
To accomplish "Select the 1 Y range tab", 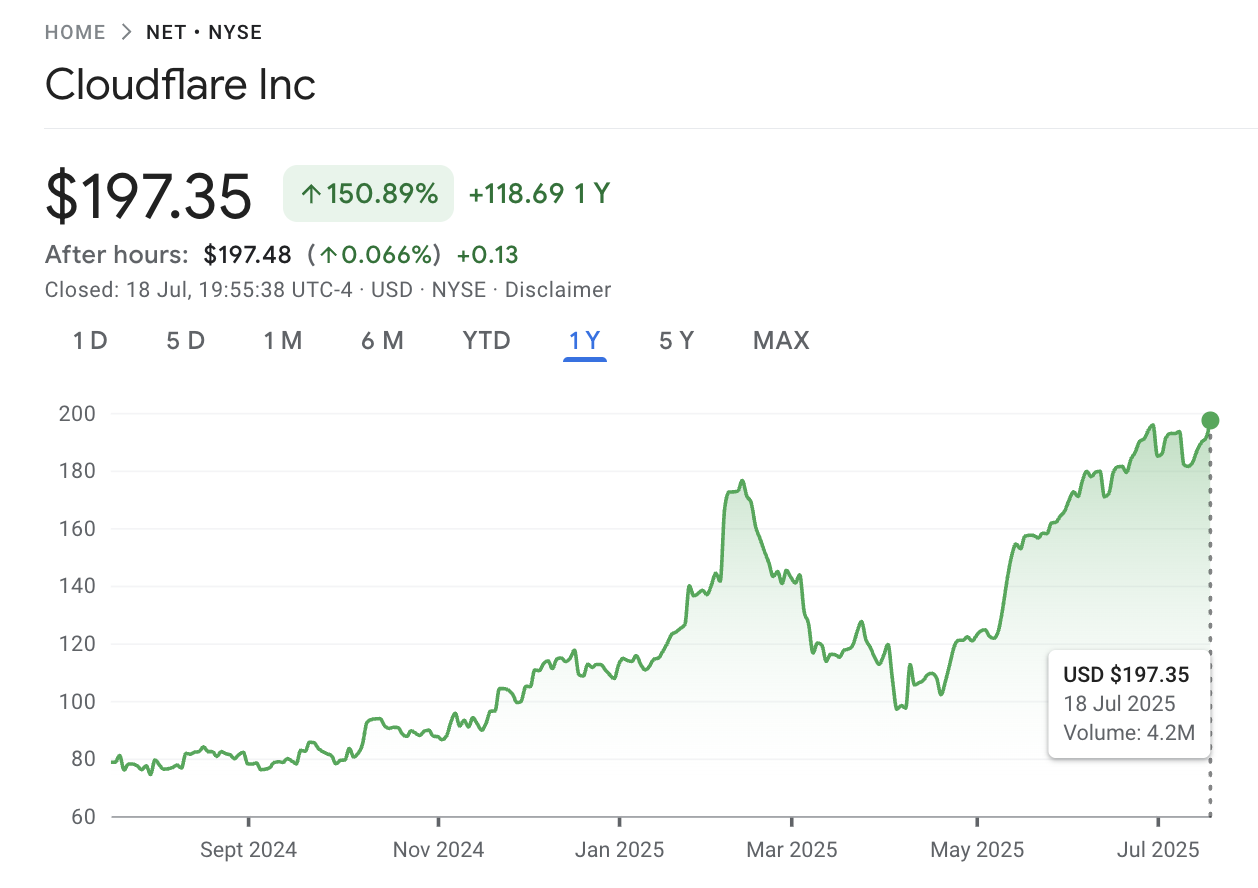I will click(x=585, y=341).
